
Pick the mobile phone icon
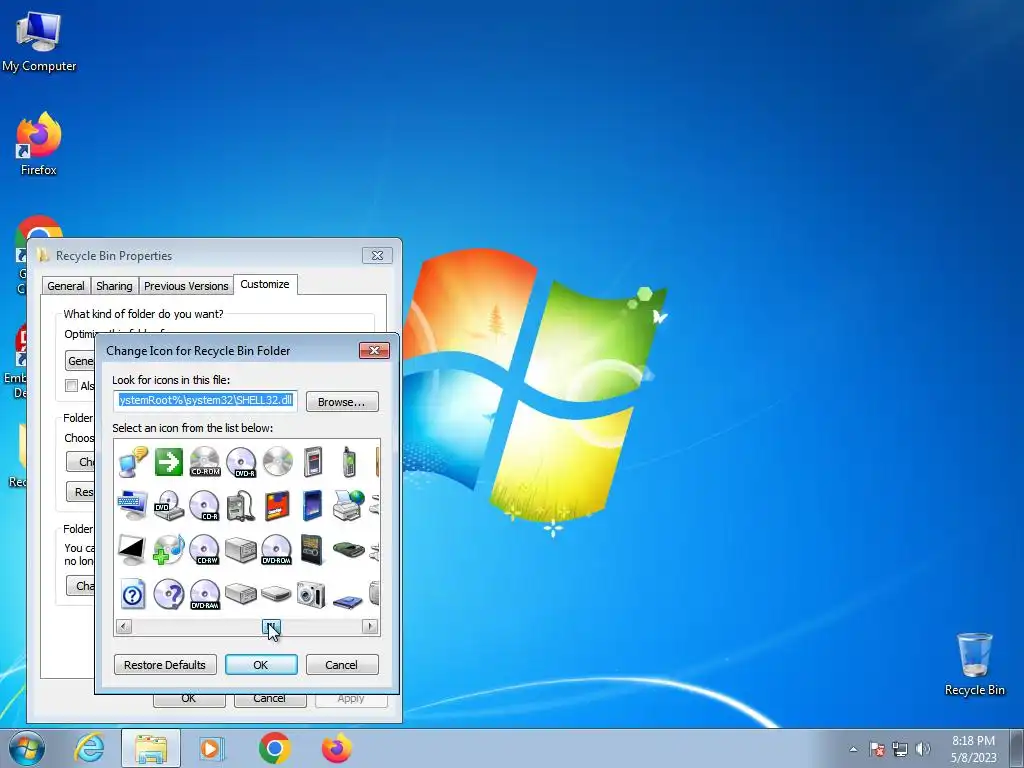(x=349, y=462)
